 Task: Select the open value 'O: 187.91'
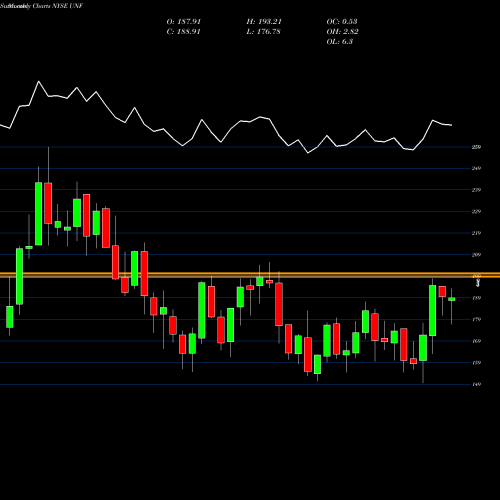click(x=184, y=22)
